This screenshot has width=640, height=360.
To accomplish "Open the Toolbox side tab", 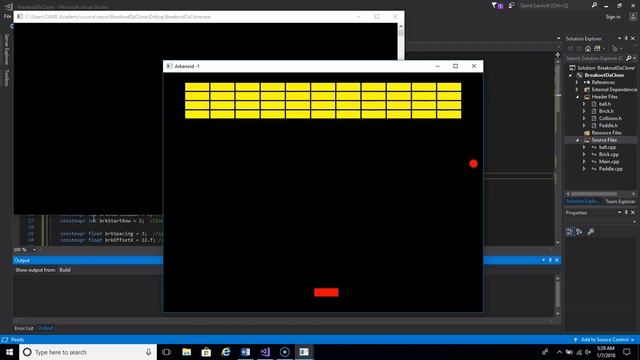I will 7,78.
